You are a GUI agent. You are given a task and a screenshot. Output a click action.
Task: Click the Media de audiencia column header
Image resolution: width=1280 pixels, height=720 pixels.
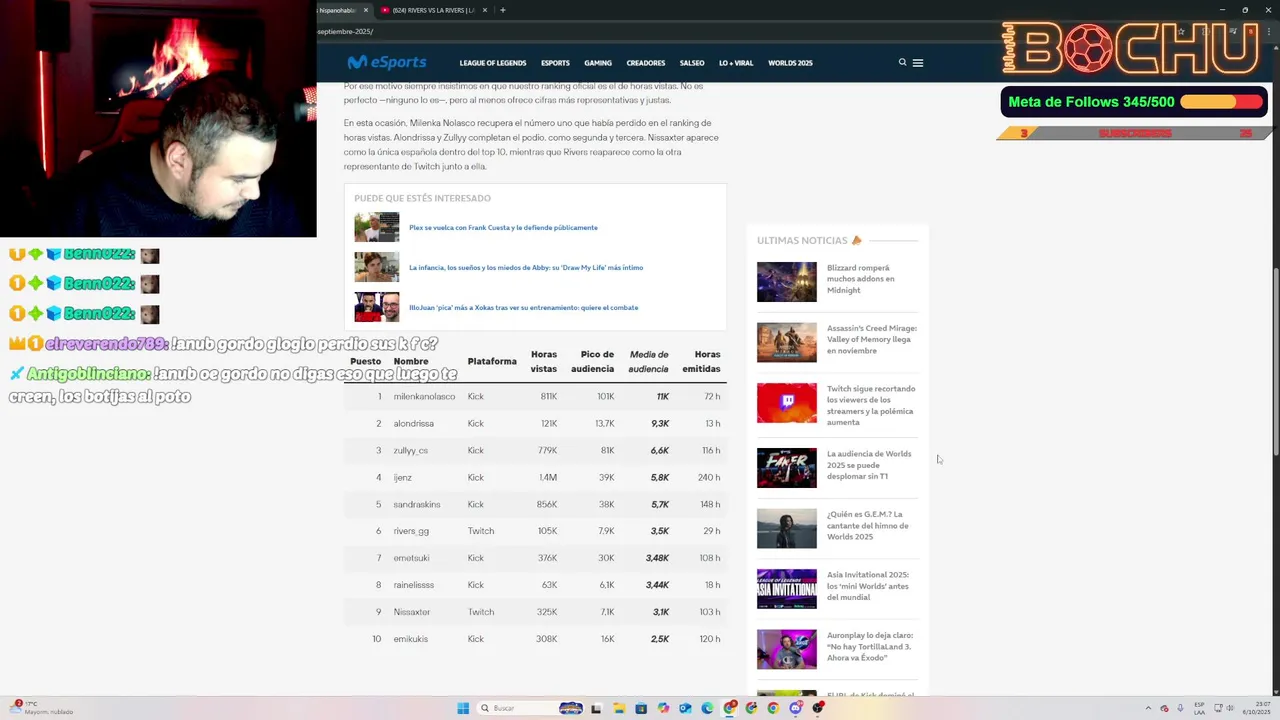click(649, 361)
